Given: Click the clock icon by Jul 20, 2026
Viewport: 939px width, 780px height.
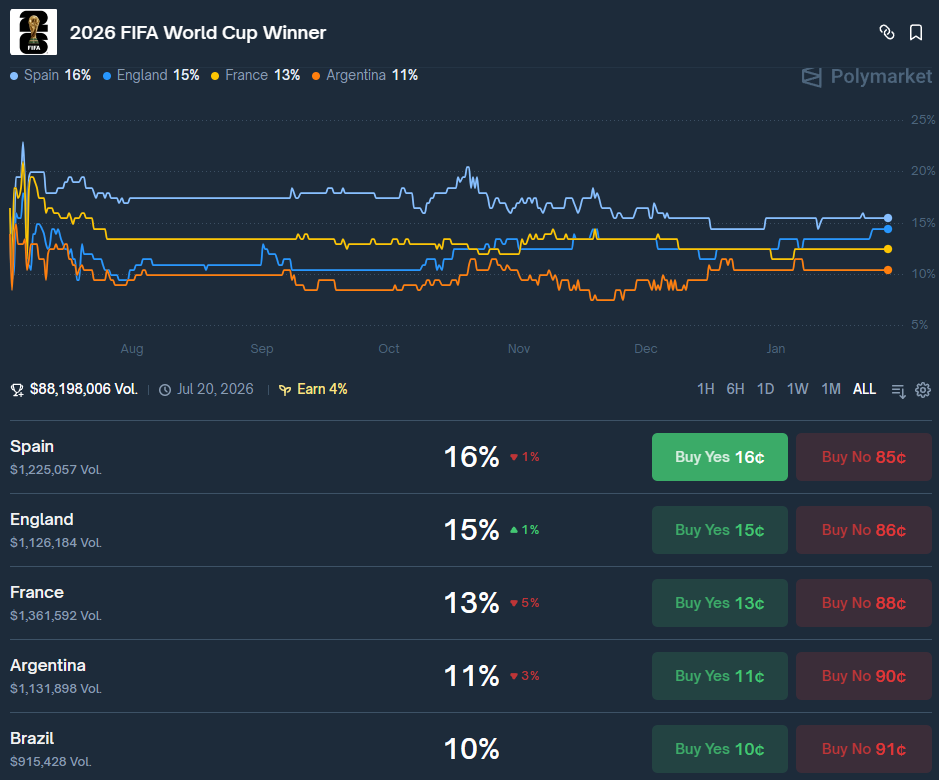Looking at the screenshot, I should coord(165,390).
